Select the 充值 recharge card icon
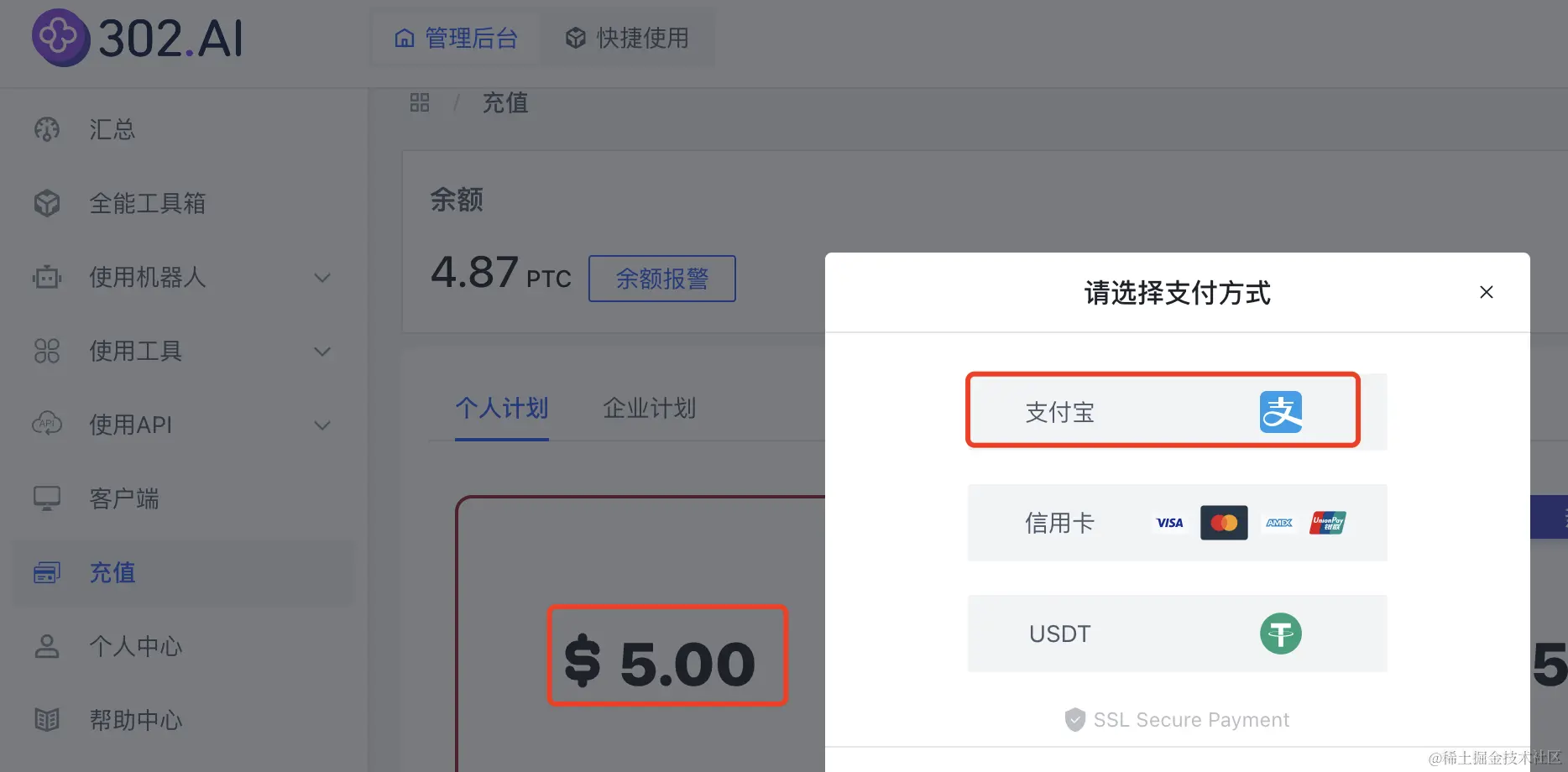This screenshot has height=772, width=1568. (x=46, y=571)
